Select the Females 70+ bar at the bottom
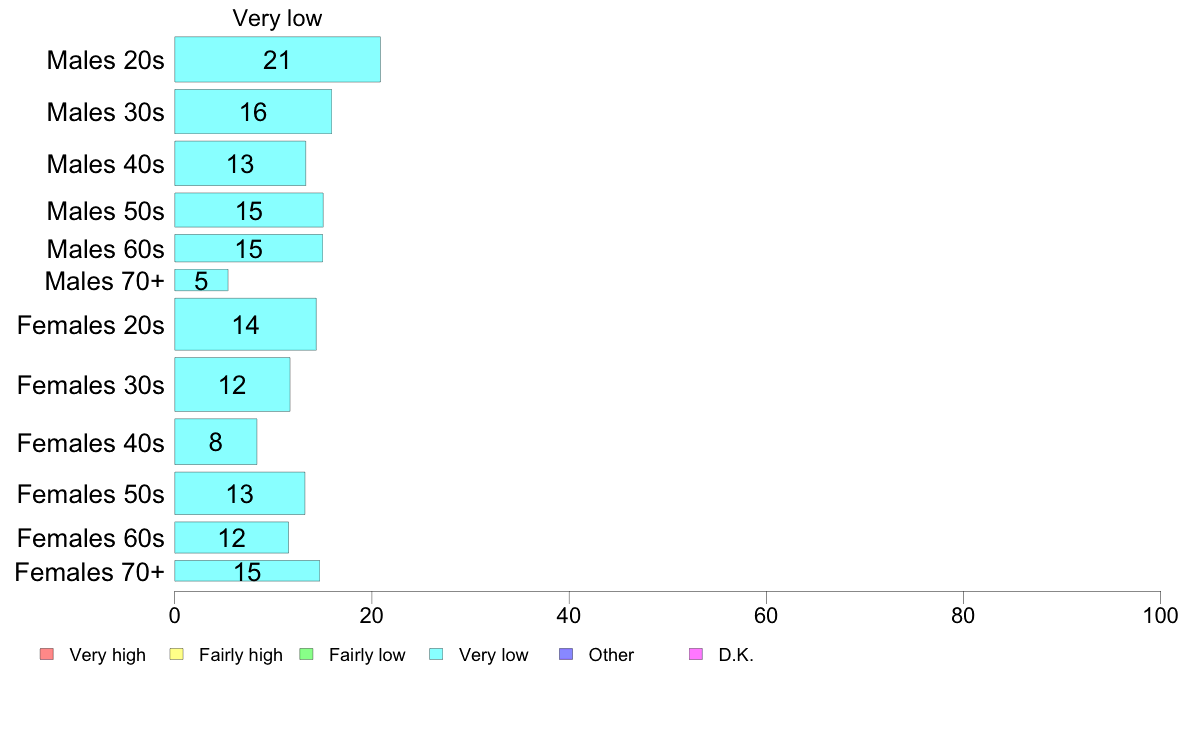Screen dimensions: 1188x736 click(247, 571)
